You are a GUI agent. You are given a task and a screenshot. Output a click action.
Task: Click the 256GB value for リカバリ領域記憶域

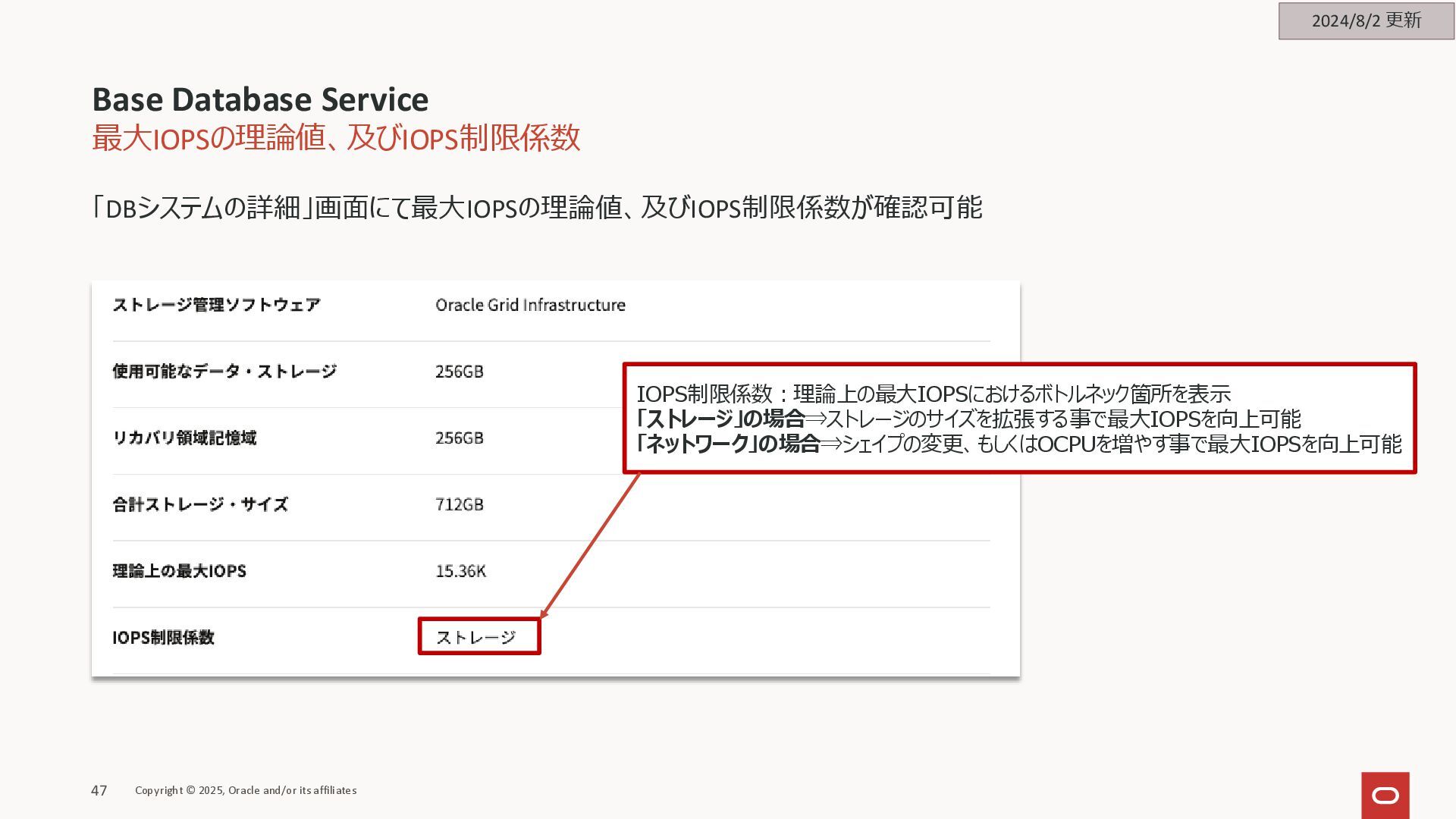pos(459,438)
